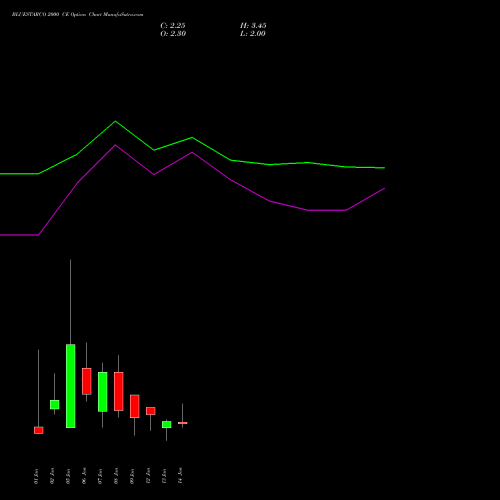Click the 06 Jan date label
Image resolution: width=500 pixels, height=500 pixels.
[x=84, y=476]
